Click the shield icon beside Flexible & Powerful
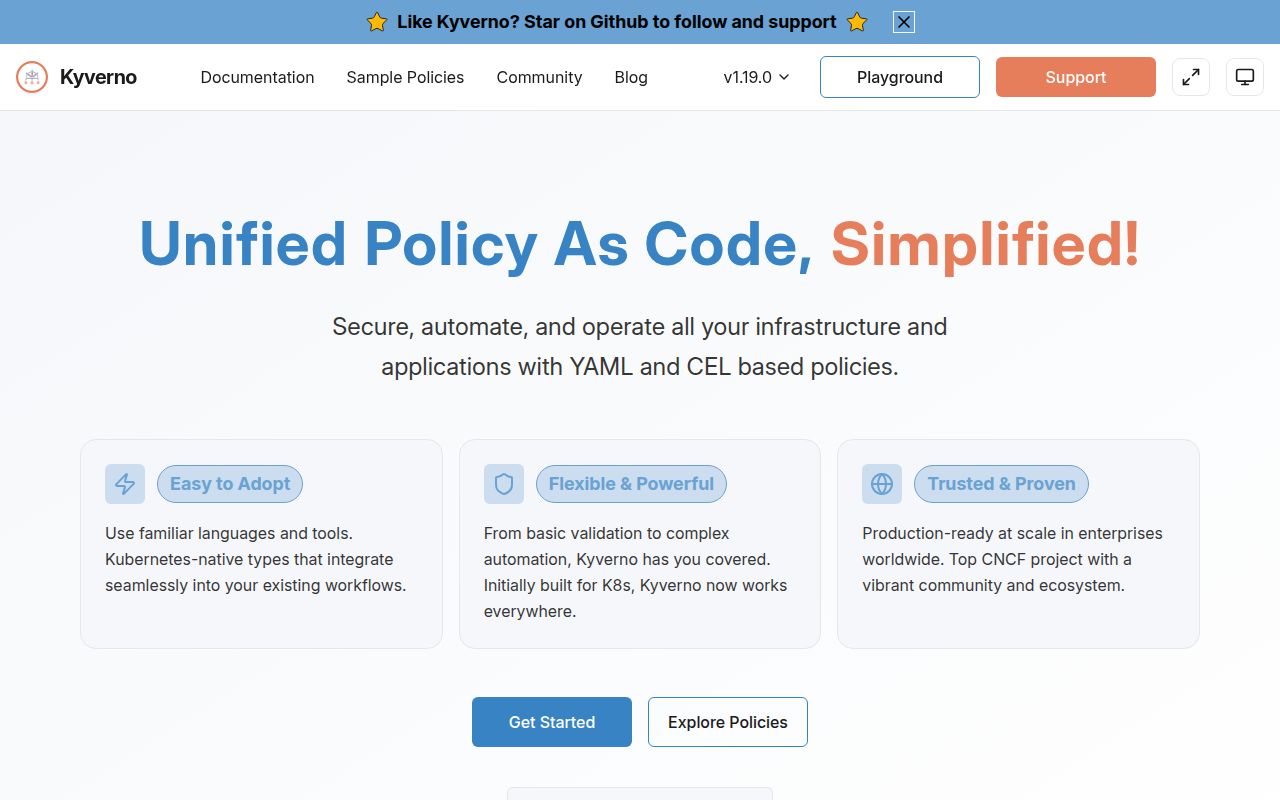The image size is (1280, 800). [x=504, y=484]
